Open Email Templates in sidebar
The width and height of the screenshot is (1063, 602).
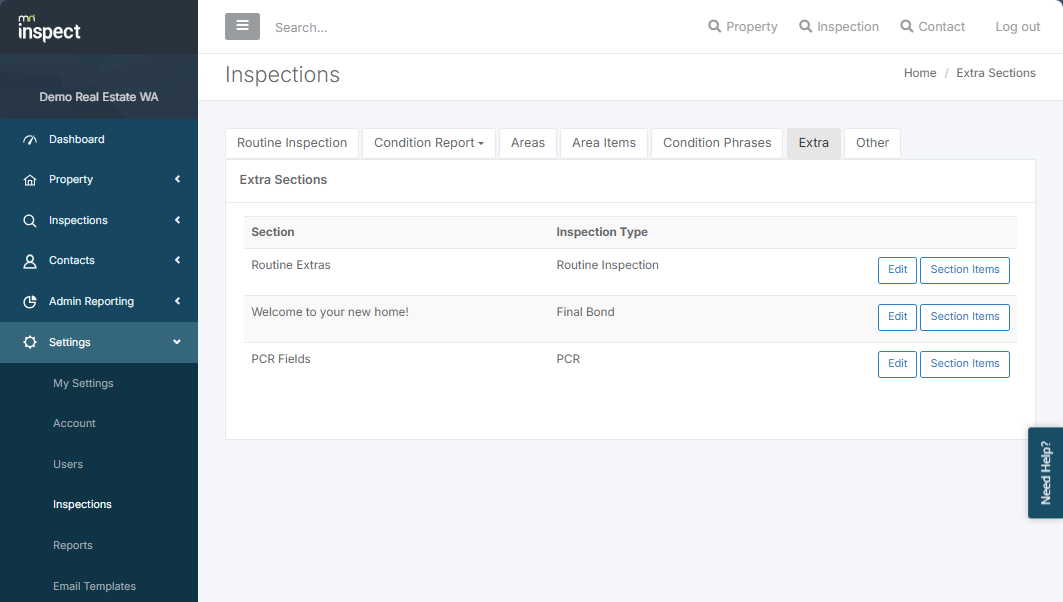click(x=94, y=586)
